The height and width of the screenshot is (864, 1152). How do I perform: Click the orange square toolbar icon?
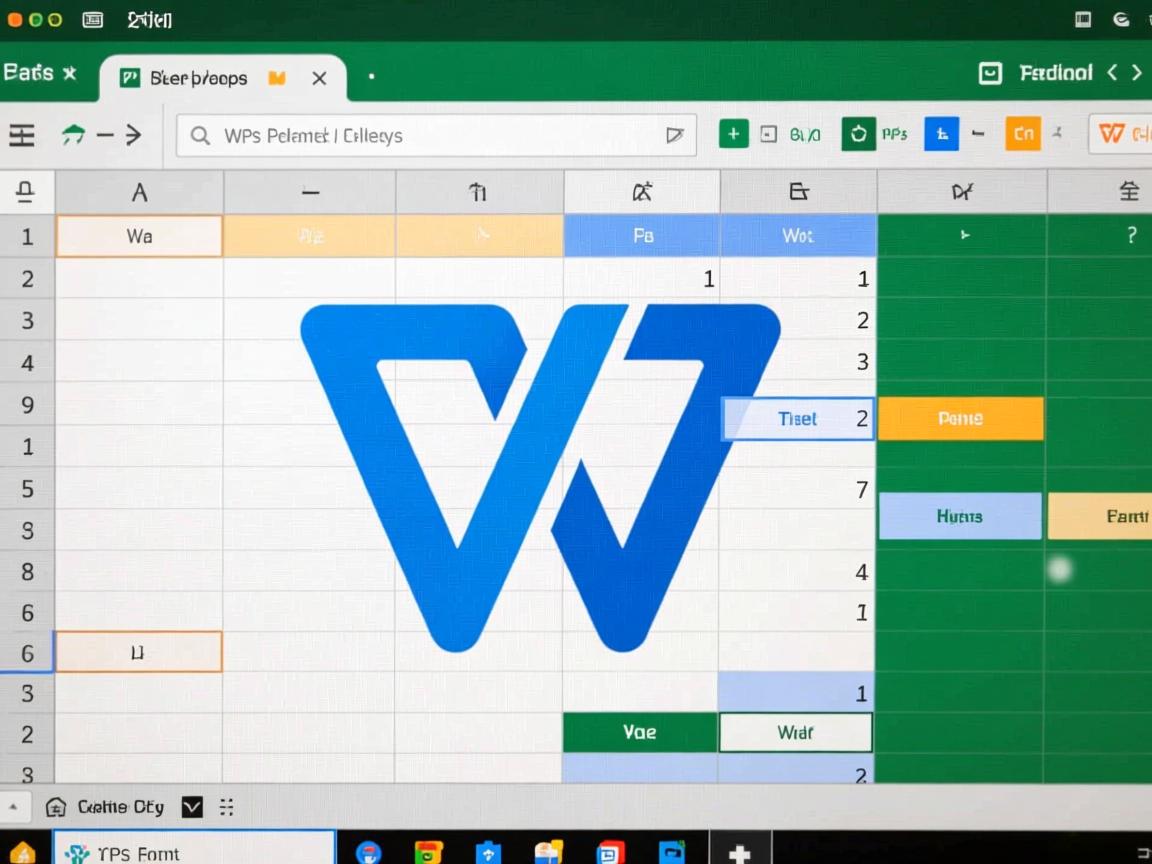coord(1022,134)
